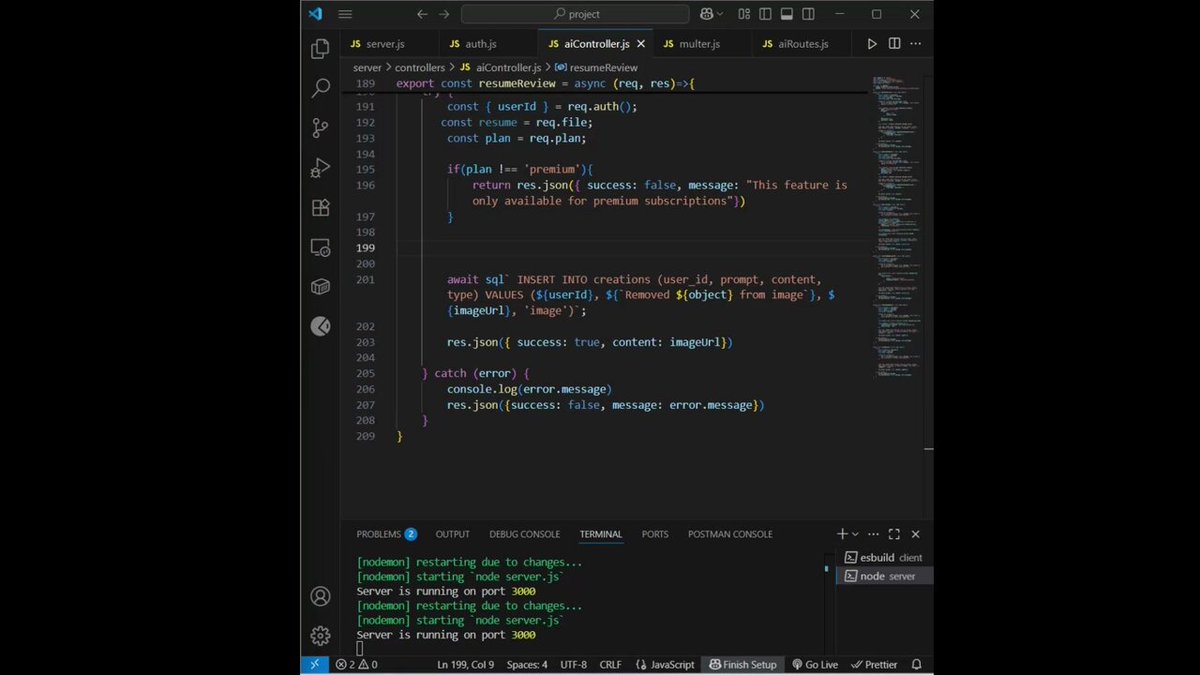Click the server breadcrumb
Screen dimensions: 1200x675
coord(367,68)
